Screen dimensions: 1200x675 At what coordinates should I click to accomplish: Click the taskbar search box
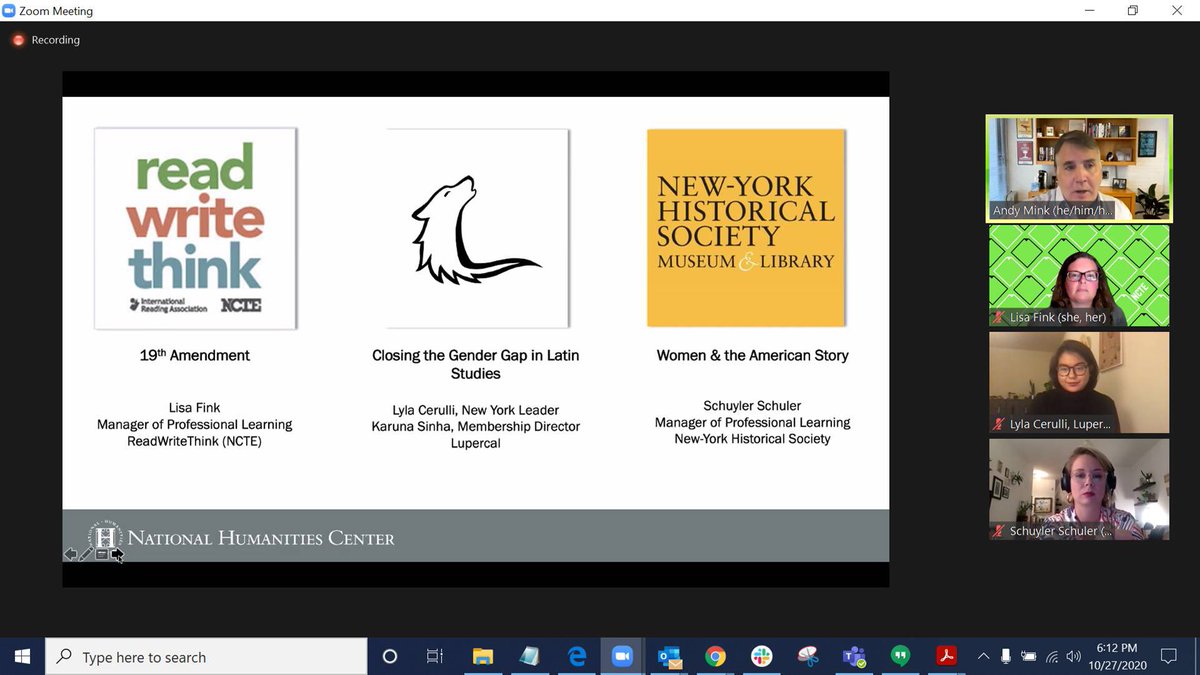(206, 657)
